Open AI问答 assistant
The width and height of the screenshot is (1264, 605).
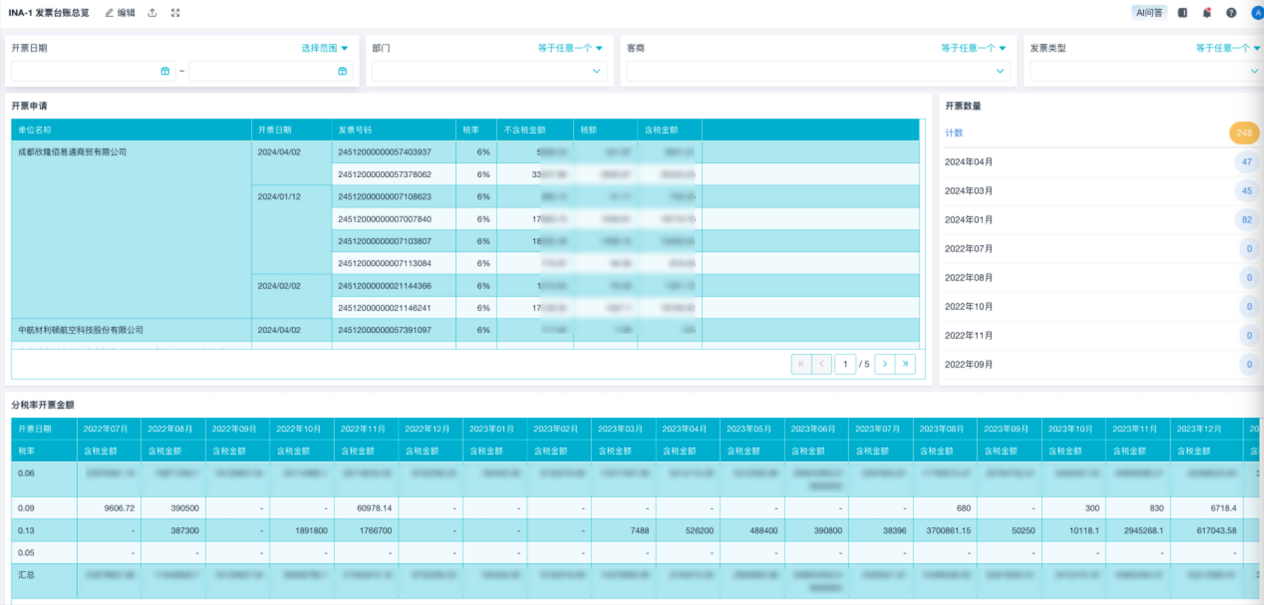coord(1149,13)
